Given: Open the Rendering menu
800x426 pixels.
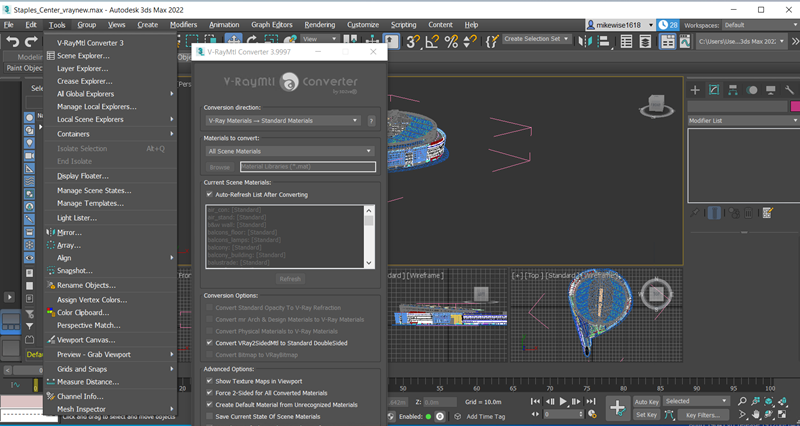Looking at the screenshot, I should point(321,24).
